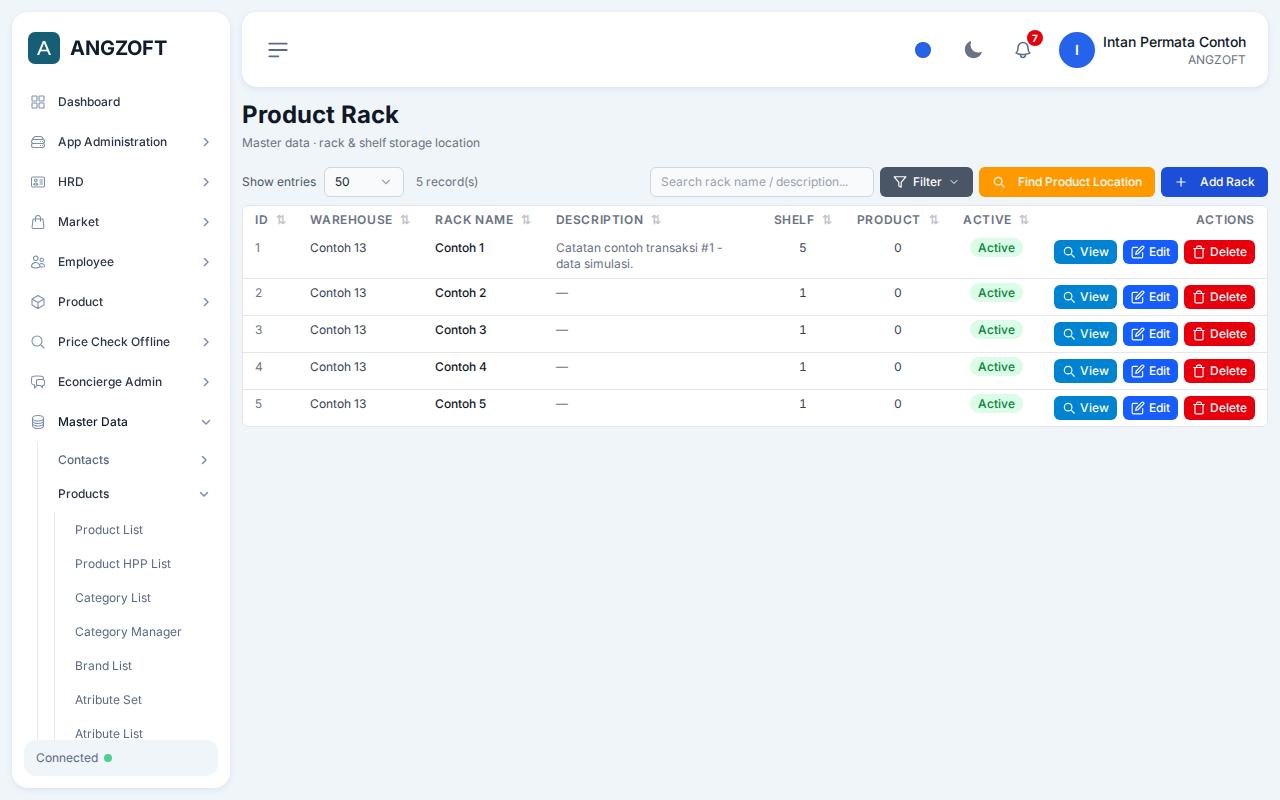The width and height of the screenshot is (1280, 800).
Task: Sort by Warehouse column arrows
Action: coord(405,220)
